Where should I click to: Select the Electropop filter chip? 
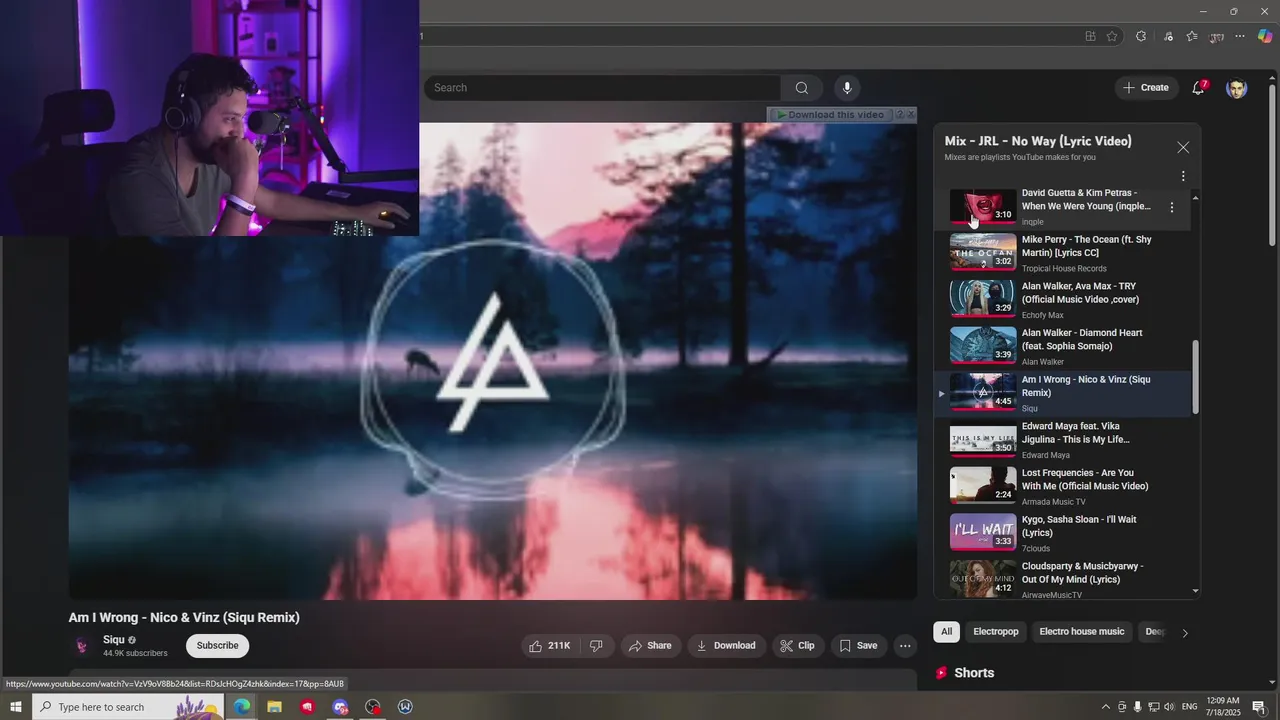[x=996, y=632]
